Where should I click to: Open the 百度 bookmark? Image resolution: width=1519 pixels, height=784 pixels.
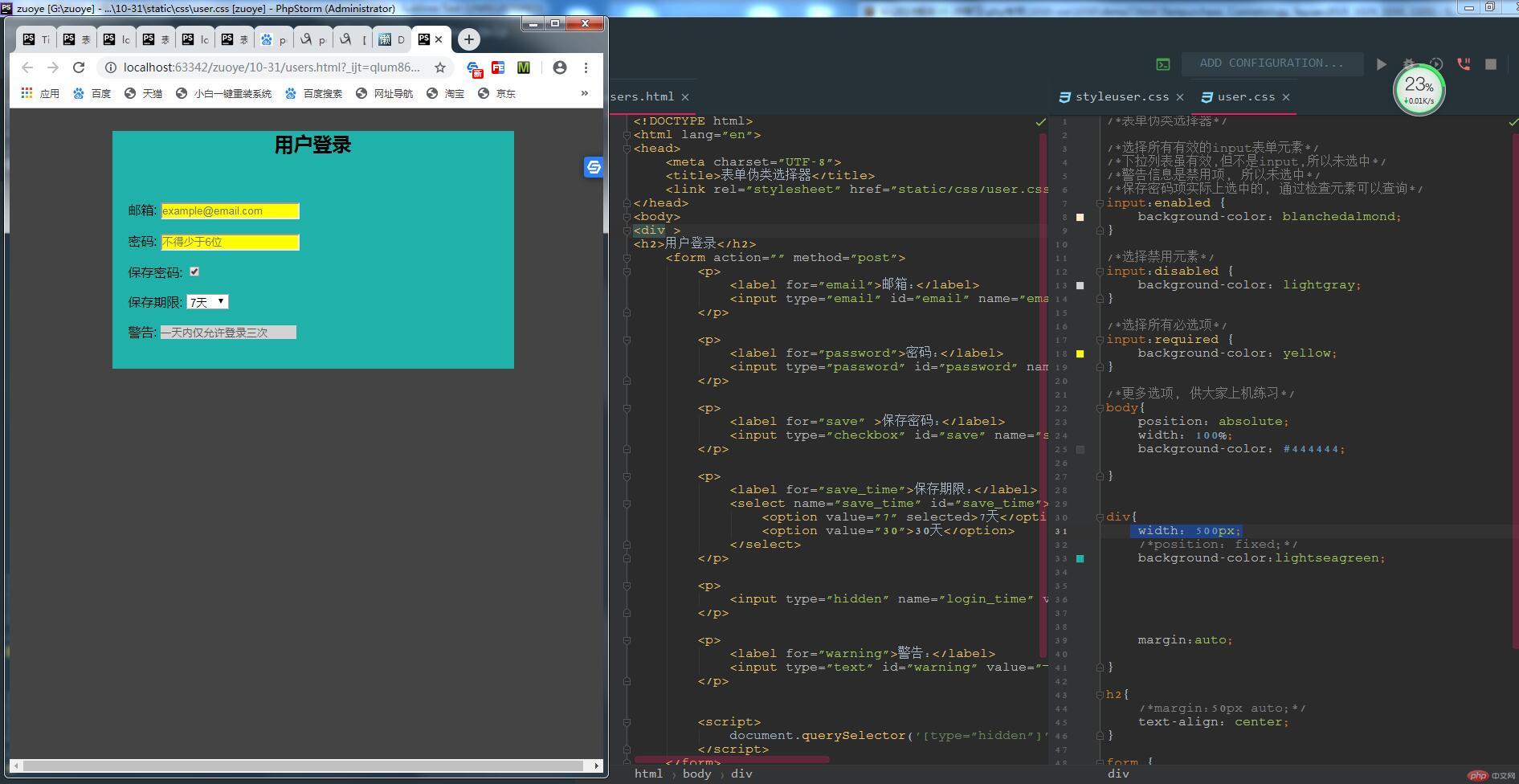pos(92,93)
